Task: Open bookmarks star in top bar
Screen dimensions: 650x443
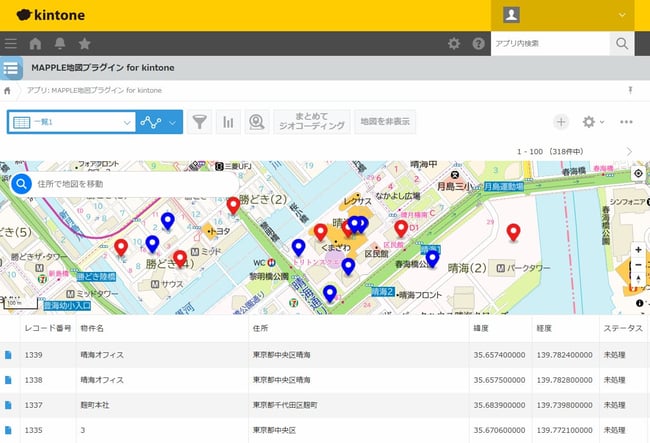Action: 84,44
